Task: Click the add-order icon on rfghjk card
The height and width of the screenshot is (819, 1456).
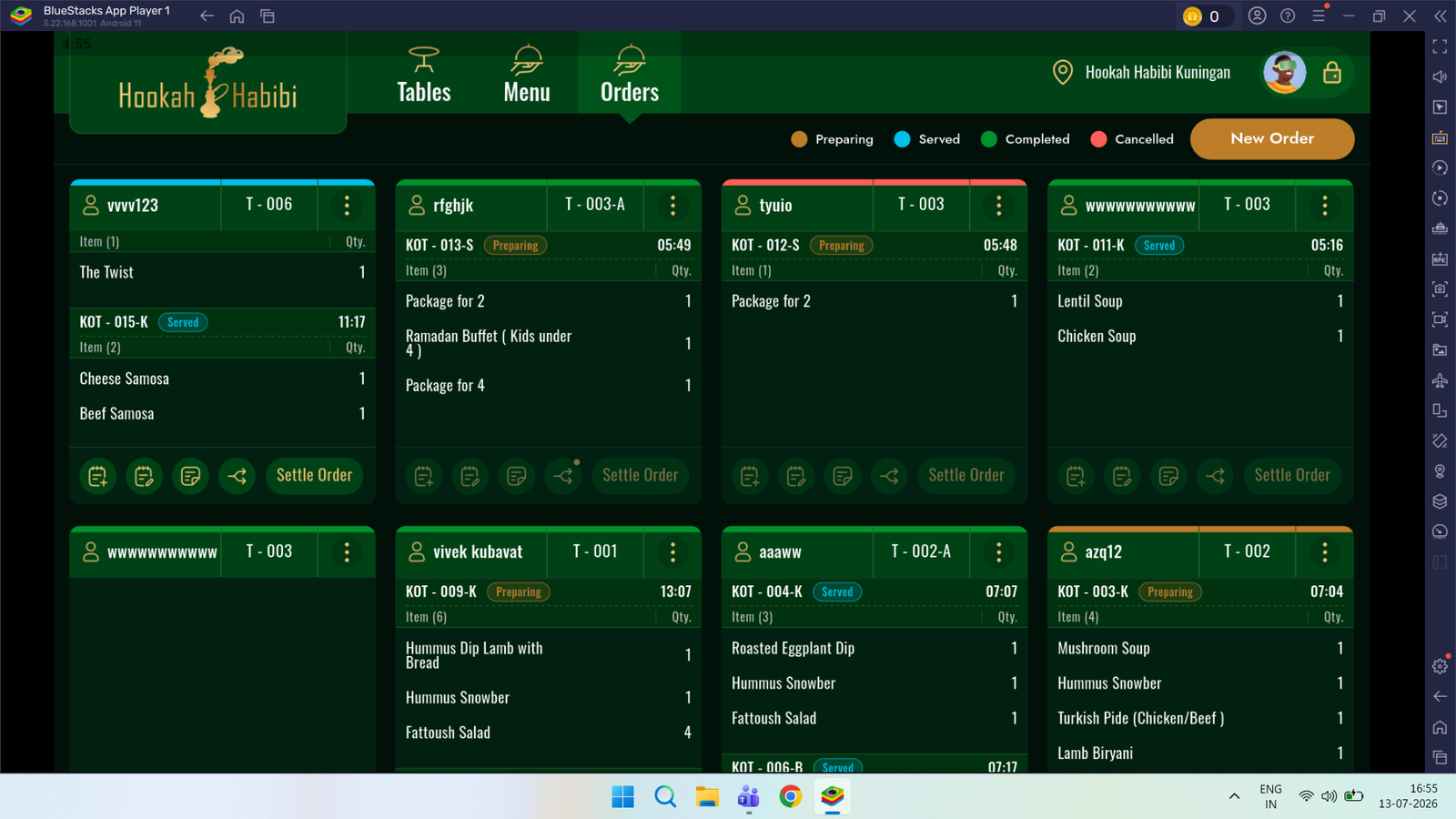Action: coord(423,476)
